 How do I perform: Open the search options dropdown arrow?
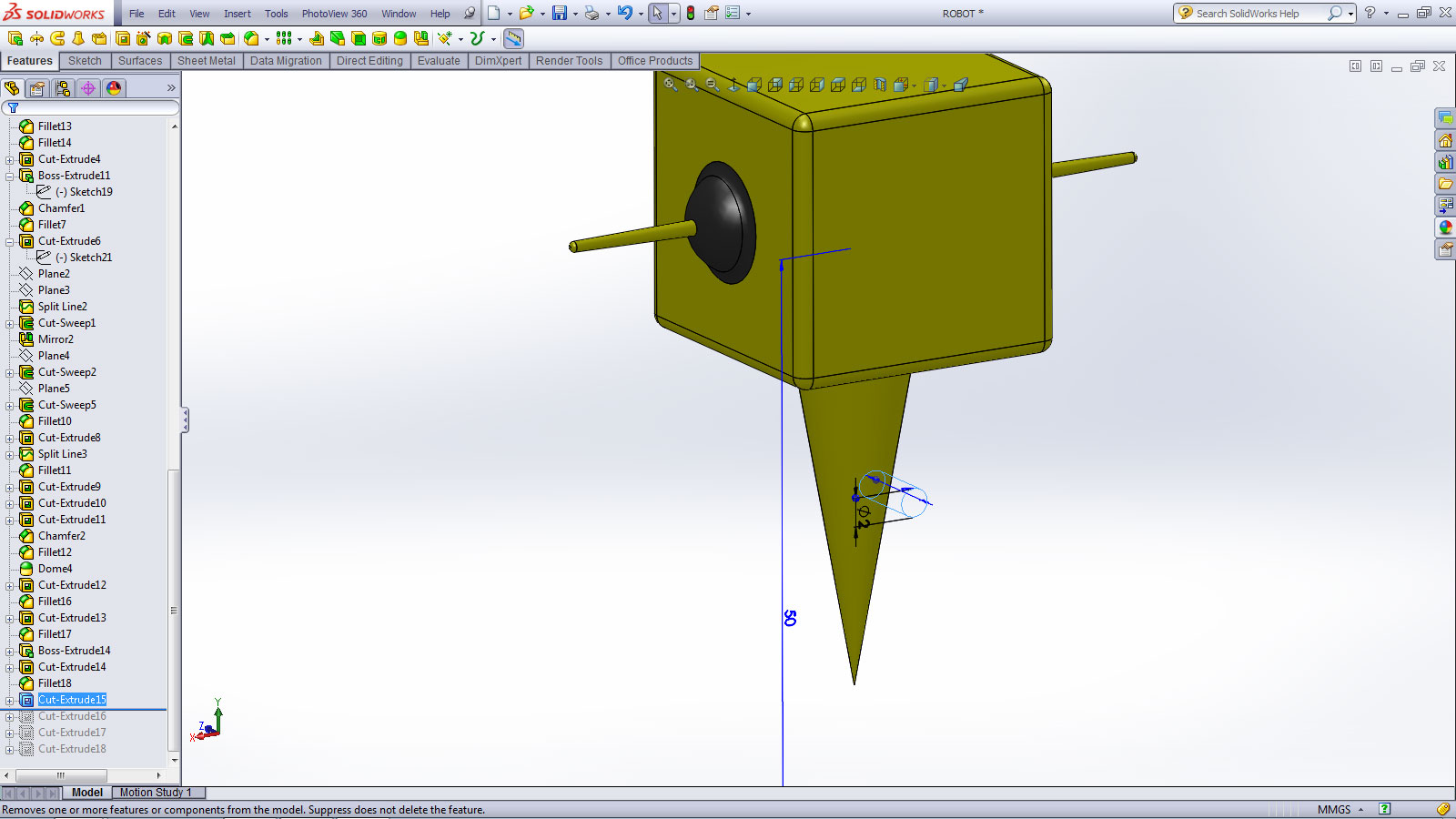(1350, 14)
